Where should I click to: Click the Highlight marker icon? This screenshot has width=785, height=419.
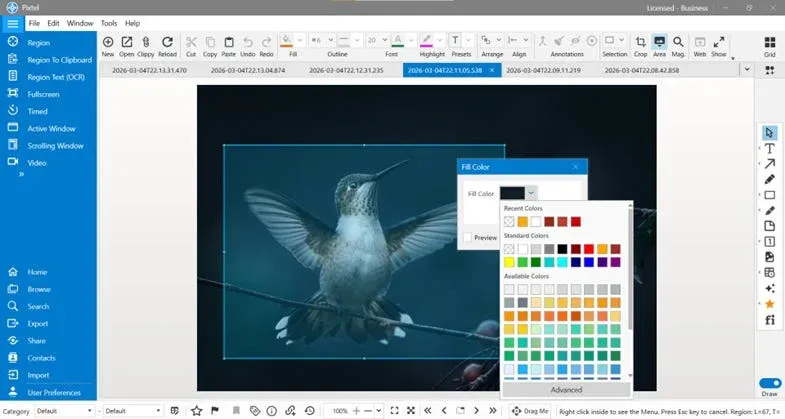coord(426,41)
